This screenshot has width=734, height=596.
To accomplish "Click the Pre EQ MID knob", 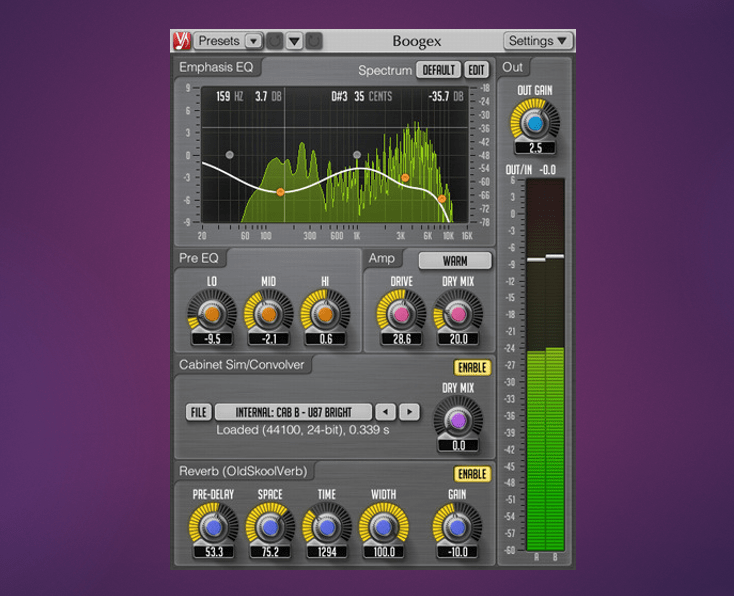I will [268, 314].
